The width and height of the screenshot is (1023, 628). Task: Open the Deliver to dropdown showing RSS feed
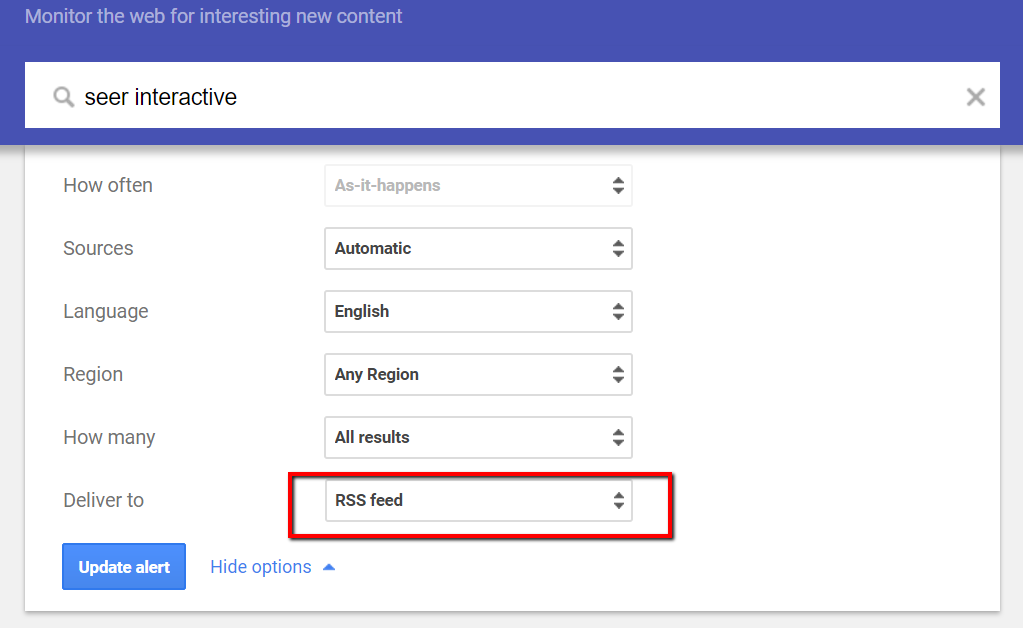pos(478,500)
